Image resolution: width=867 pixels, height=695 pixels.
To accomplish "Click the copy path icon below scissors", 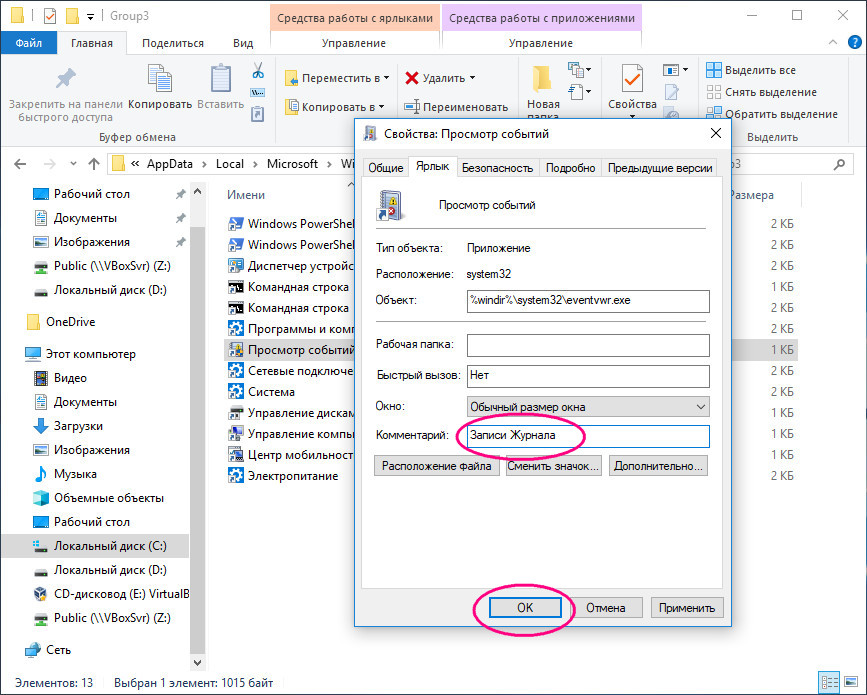I will coord(258,92).
